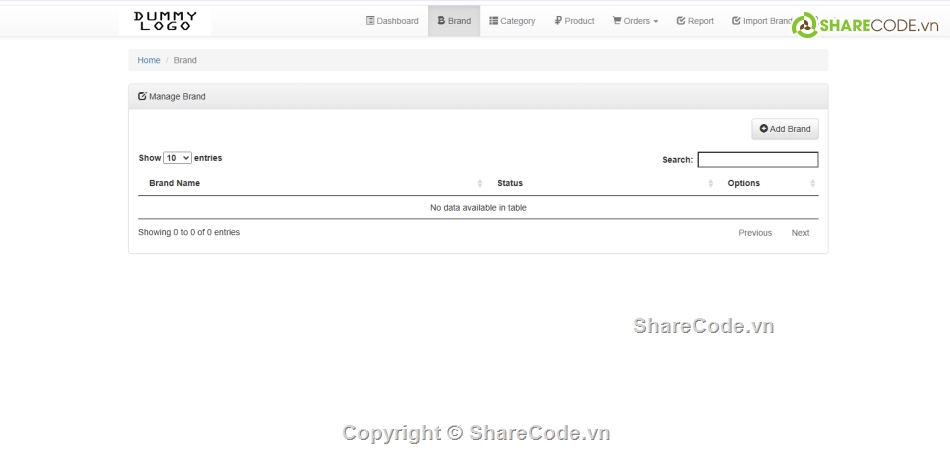Select the Brand tab in navbar
The height and width of the screenshot is (455, 950).
[x=454, y=21]
